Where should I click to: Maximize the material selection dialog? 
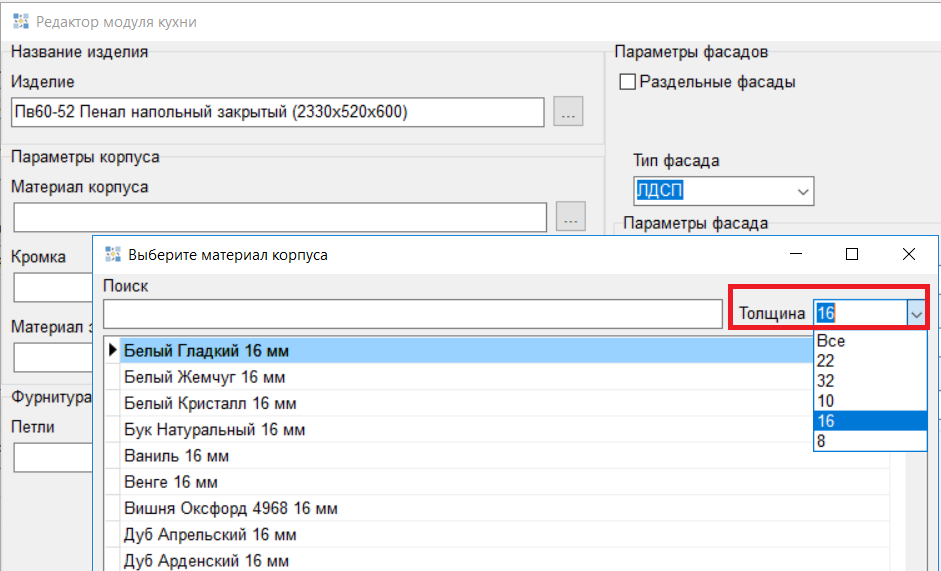pos(852,255)
